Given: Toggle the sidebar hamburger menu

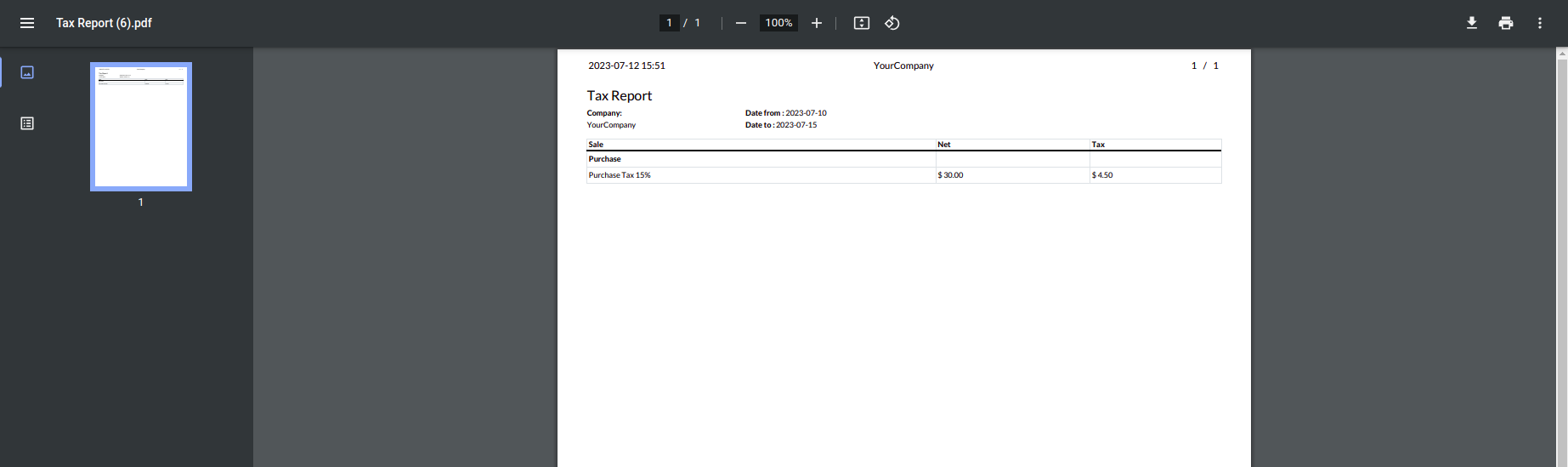Looking at the screenshot, I should coord(27,23).
